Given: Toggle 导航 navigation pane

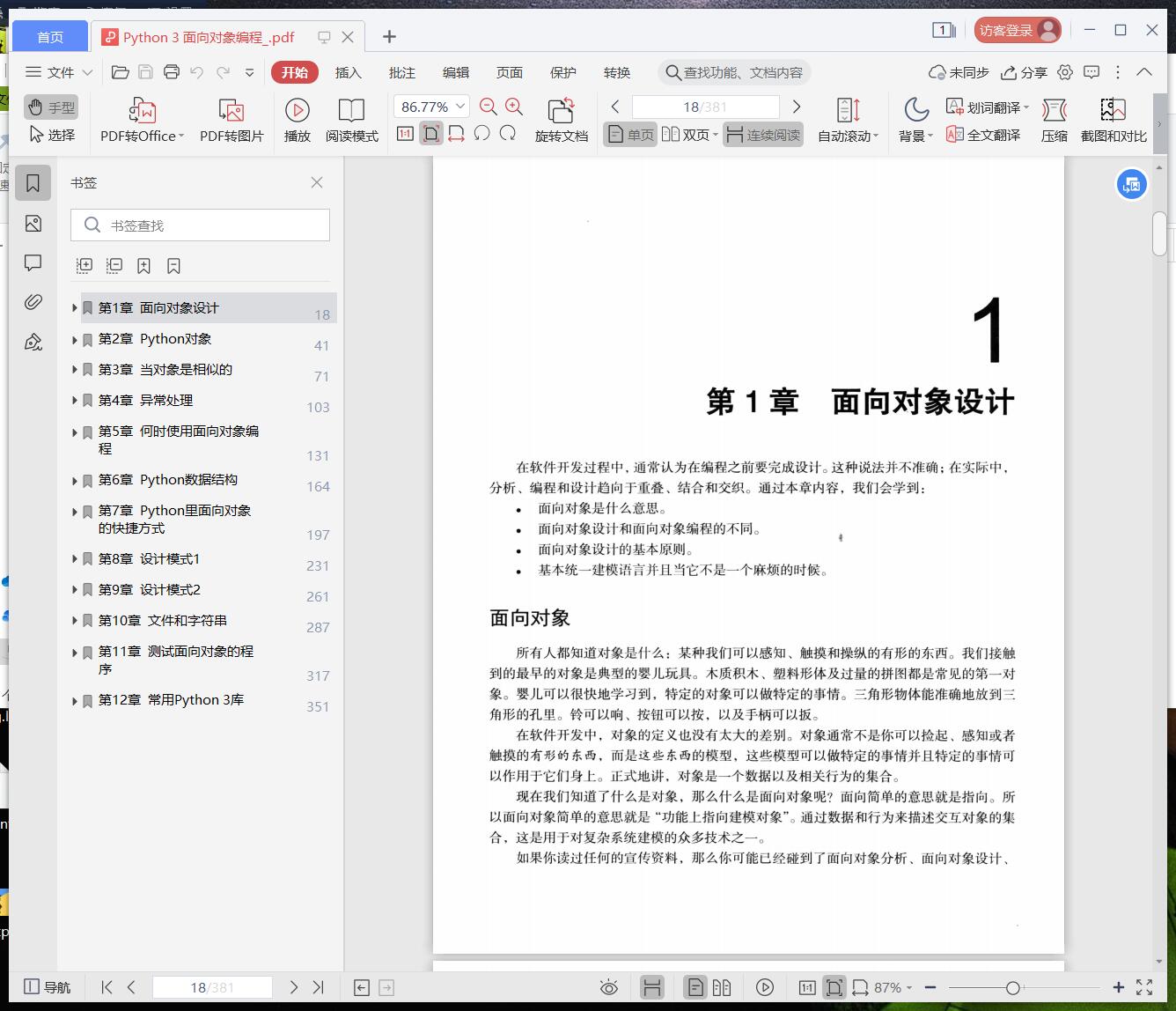Looking at the screenshot, I should (48, 987).
